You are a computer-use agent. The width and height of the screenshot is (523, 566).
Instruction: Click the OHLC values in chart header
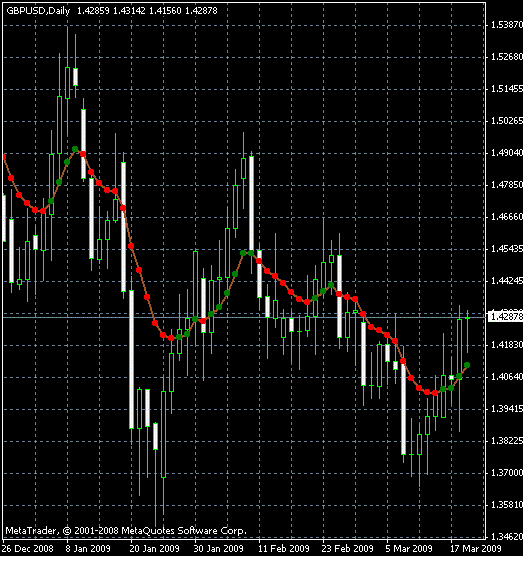tap(147, 11)
